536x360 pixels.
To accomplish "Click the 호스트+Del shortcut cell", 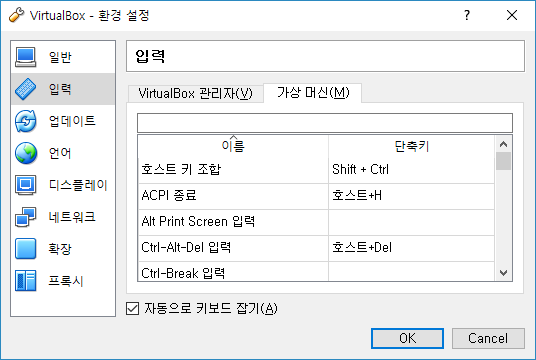I will pos(412,248).
